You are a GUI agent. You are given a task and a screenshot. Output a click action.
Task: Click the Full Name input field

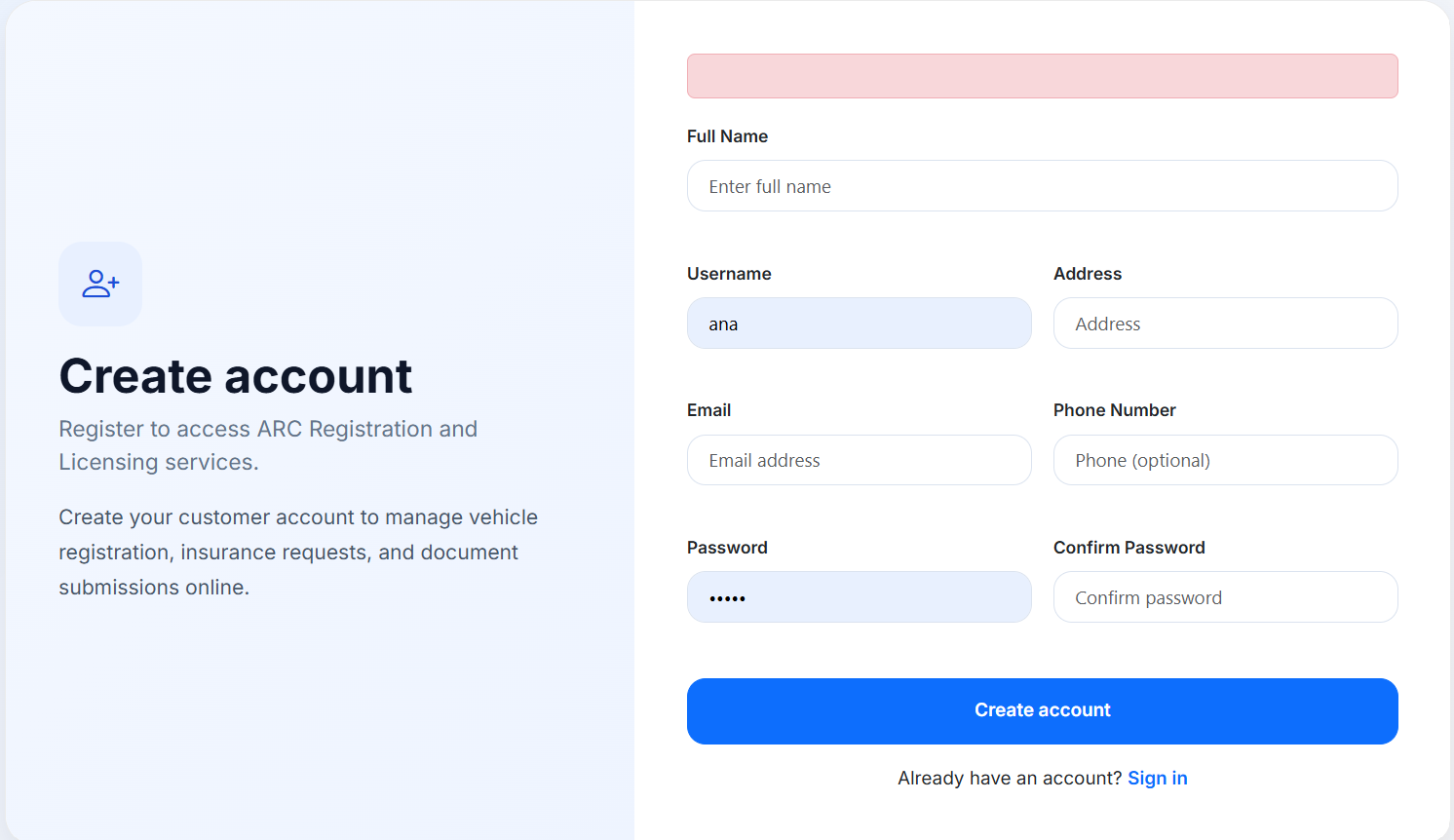1042,185
